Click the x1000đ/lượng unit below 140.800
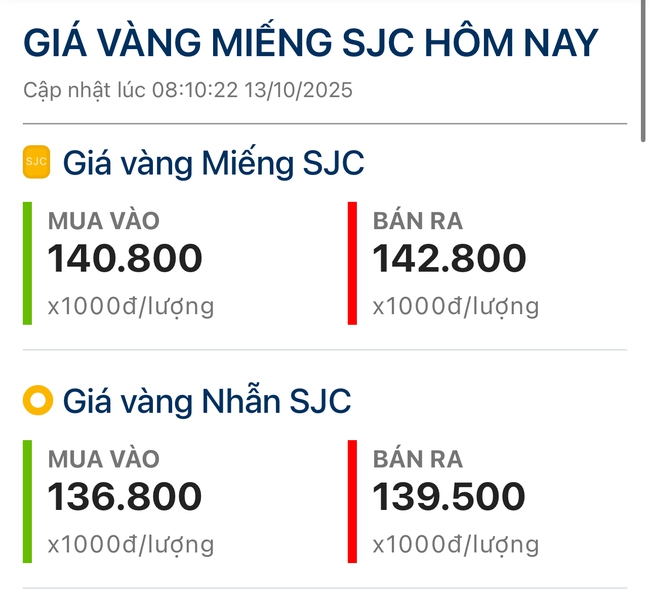The height and width of the screenshot is (600, 650). [131, 306]
